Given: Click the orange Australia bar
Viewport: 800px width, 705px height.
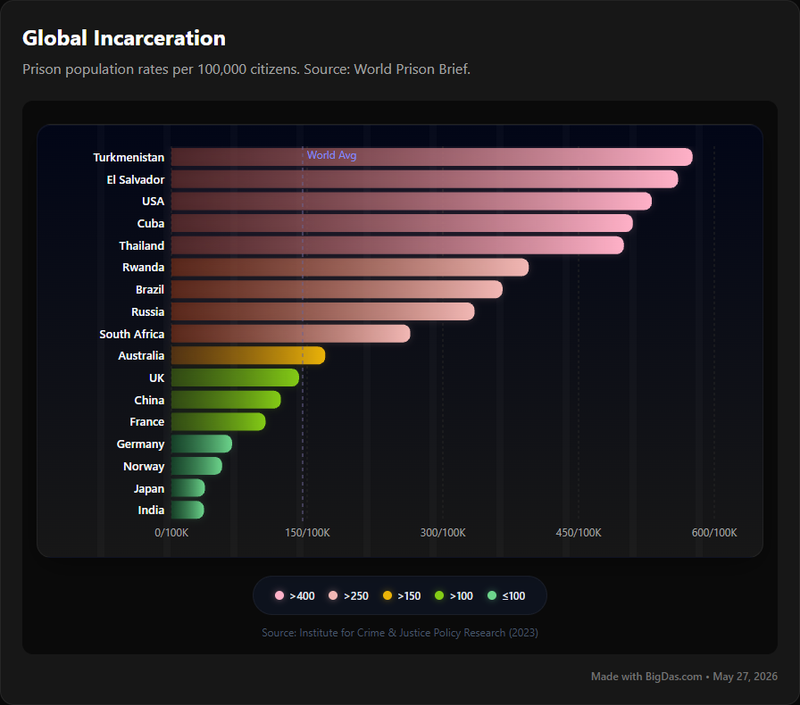Looking at the screenshot, I should (248, 356).
